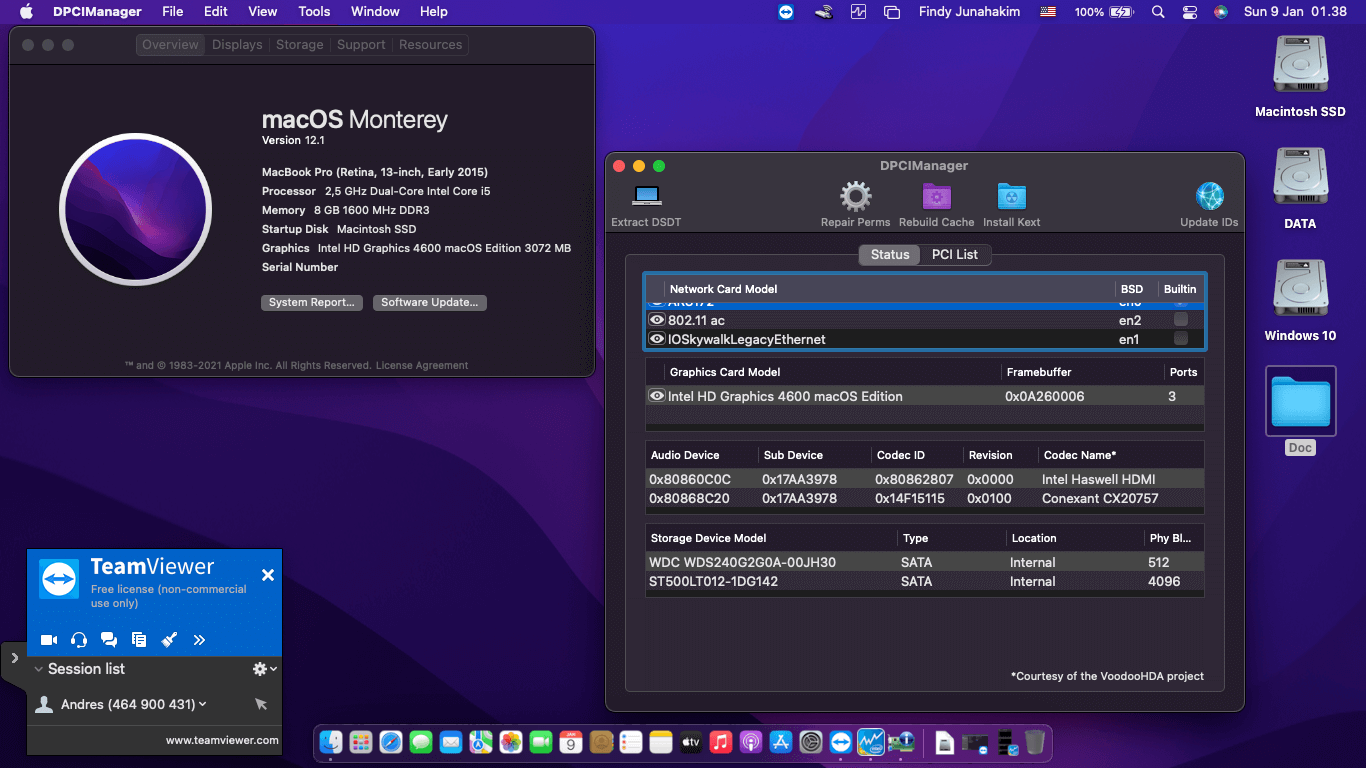The height and width of the screenshot is (768, 1366).
Task: Select the ST500LT012-1DG142 storage row
Action: (925, 581)
